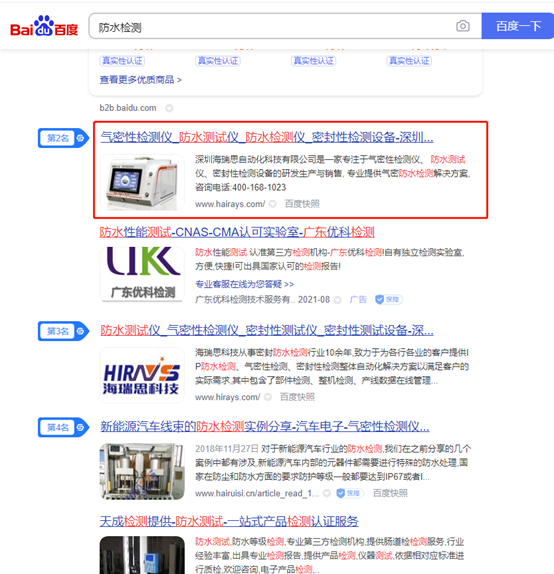554x574 pixels.
Task: Click the b2b.baidu.com source text
Action: pyautogui.click(x=128, y=108)
